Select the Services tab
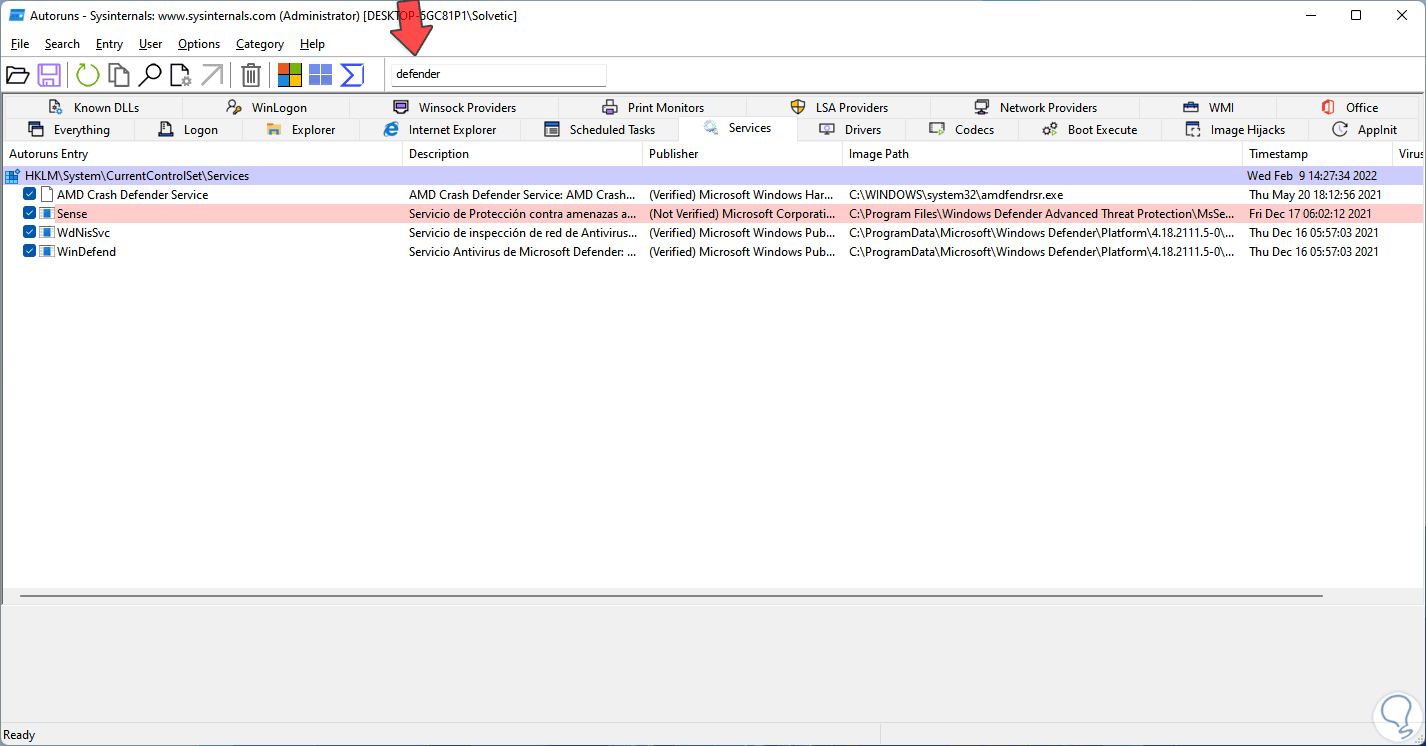 pyautogui.click(x=737, y=128)
